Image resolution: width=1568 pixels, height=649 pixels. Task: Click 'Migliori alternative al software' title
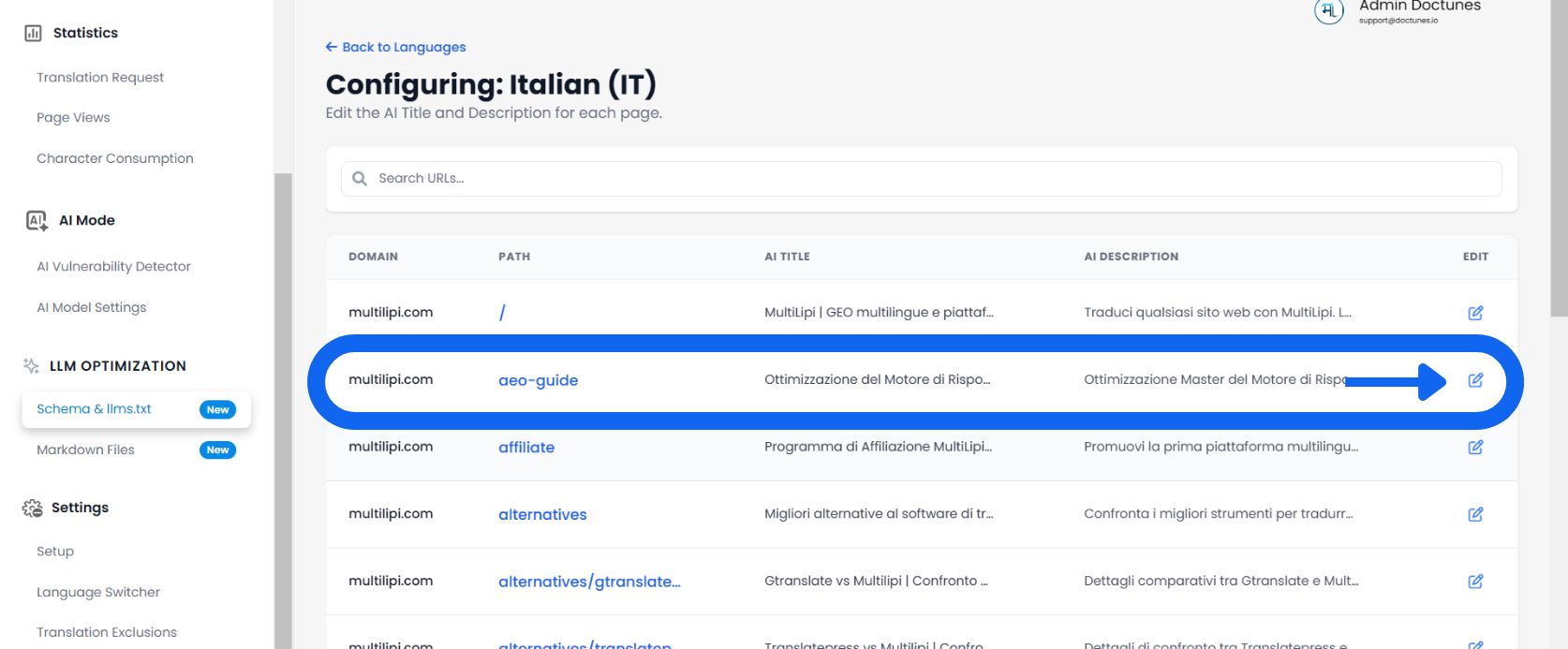click(879, 514)
